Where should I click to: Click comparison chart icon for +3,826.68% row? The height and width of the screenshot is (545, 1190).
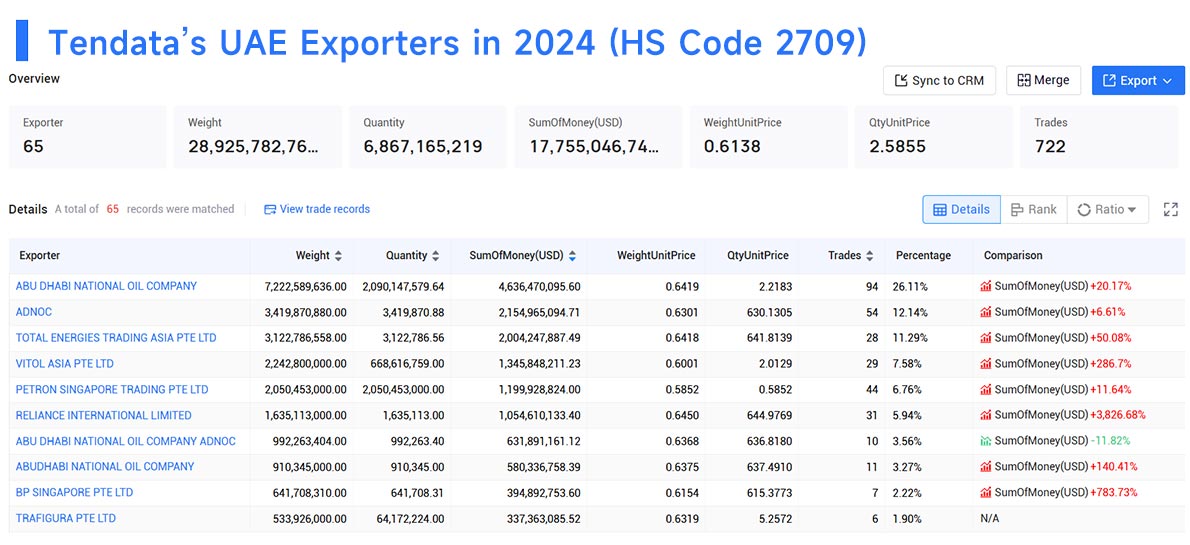click(x=986, y=415)
